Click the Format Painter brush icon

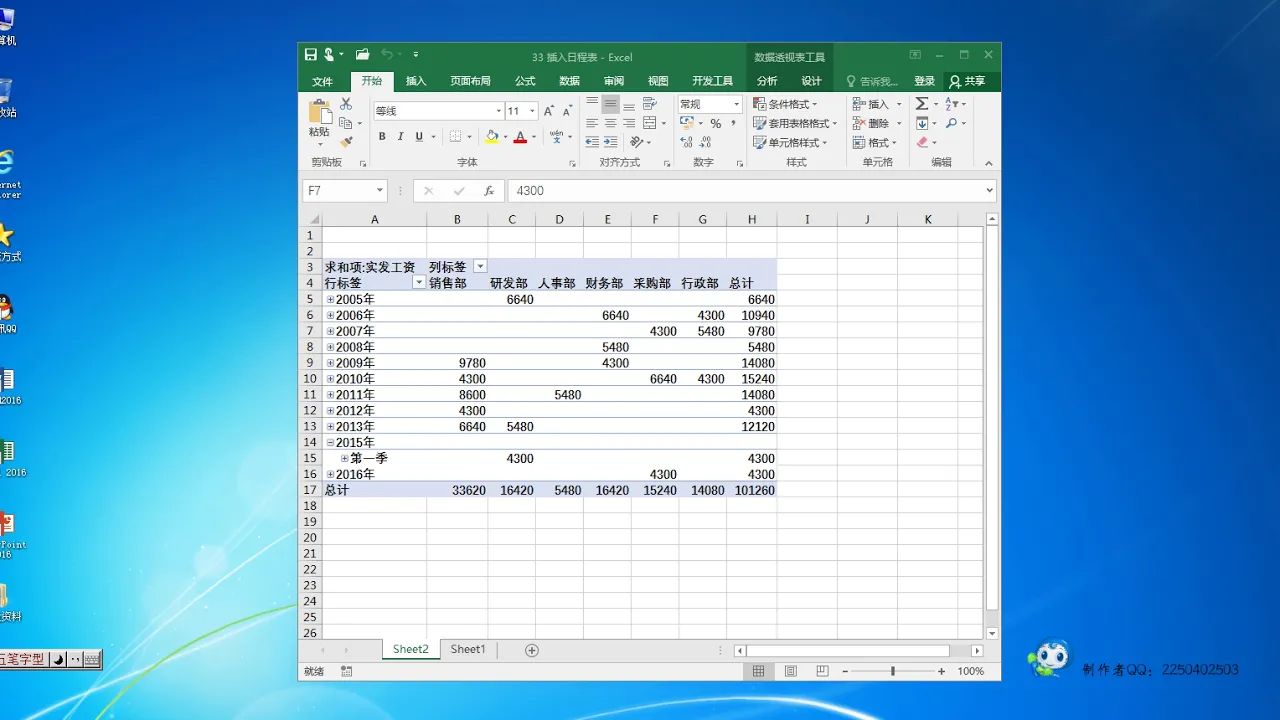coord(346,142)
